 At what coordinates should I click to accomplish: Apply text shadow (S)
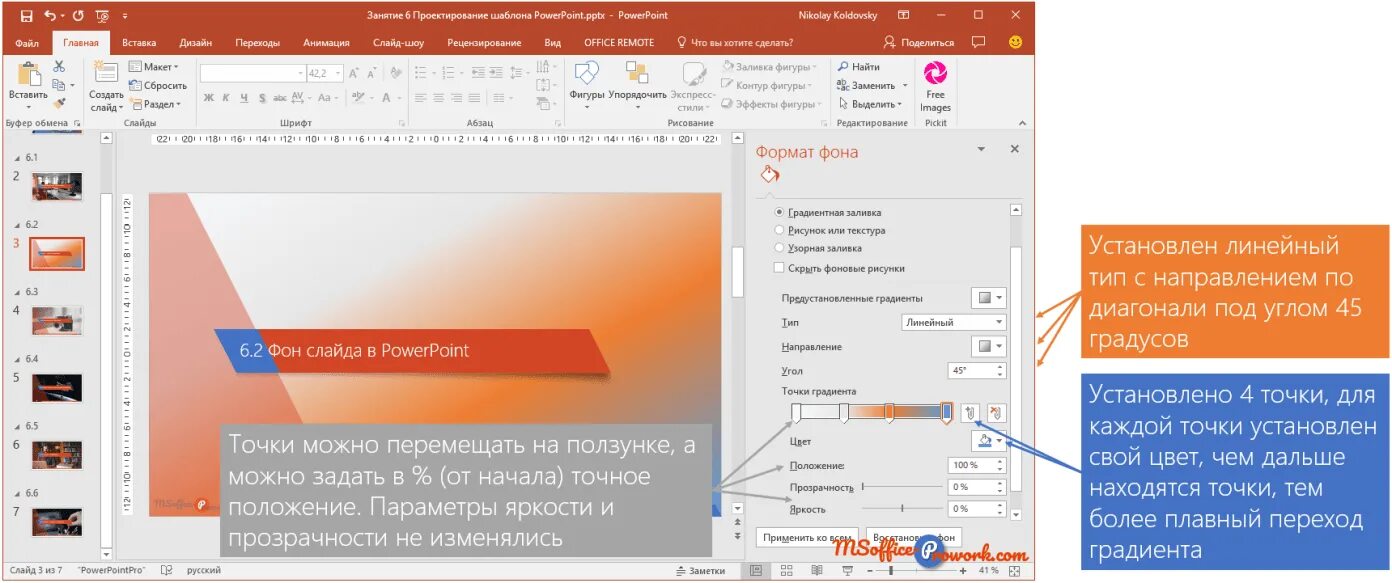click(262, 98)
